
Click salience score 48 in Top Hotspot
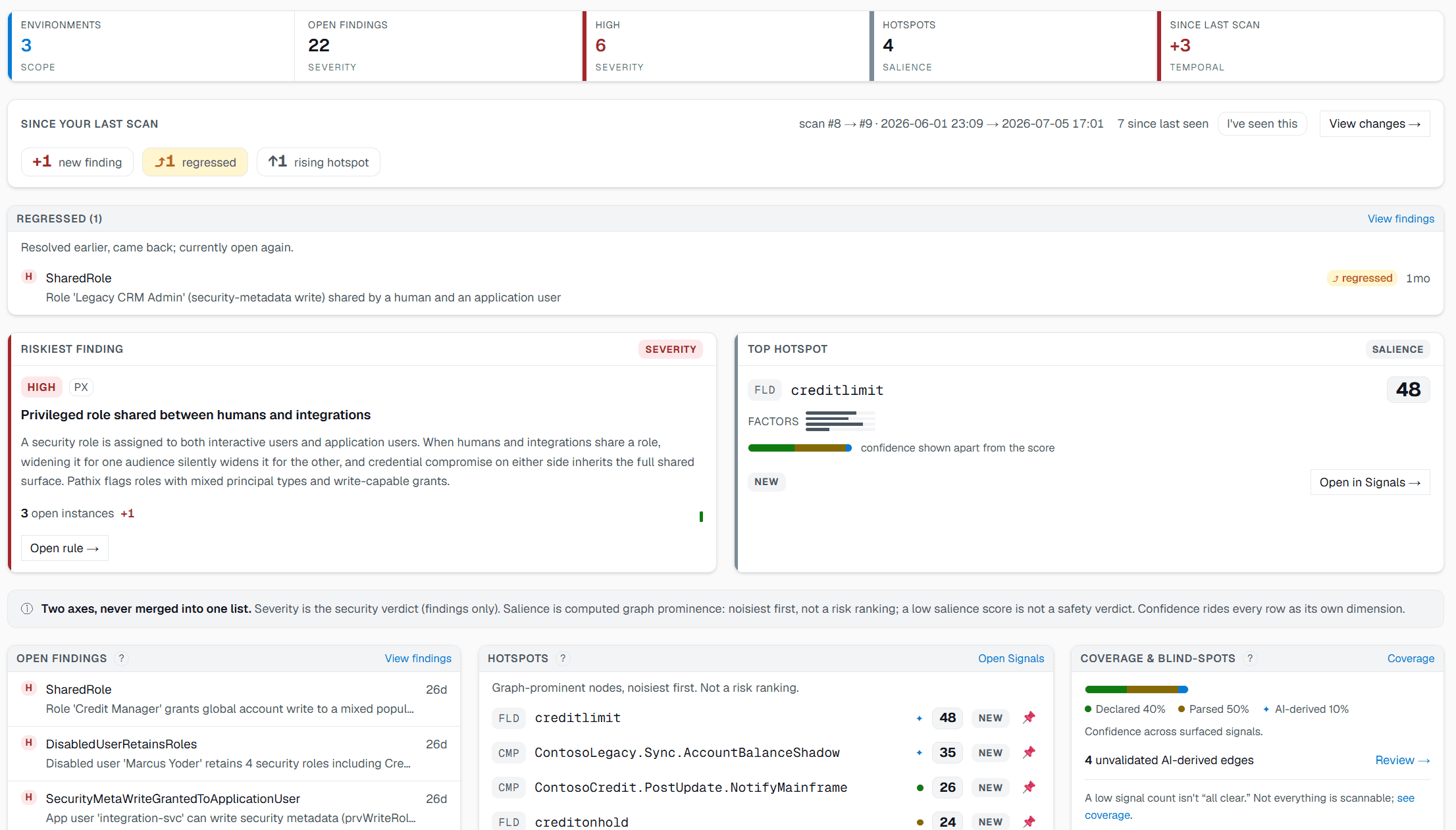(x=1408, y=390)
